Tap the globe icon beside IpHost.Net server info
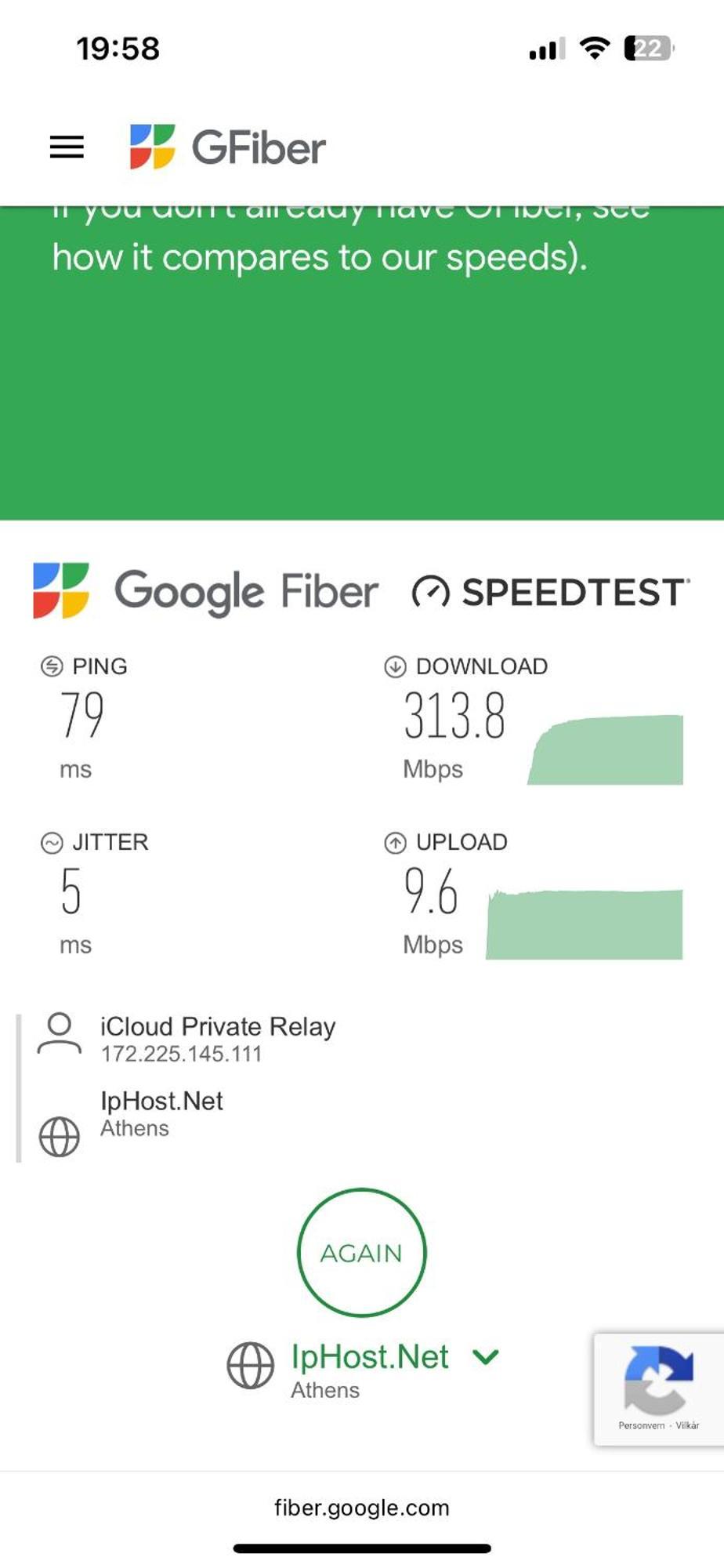This screenshot has width=724, height=1568. (x=60, y=1137)
